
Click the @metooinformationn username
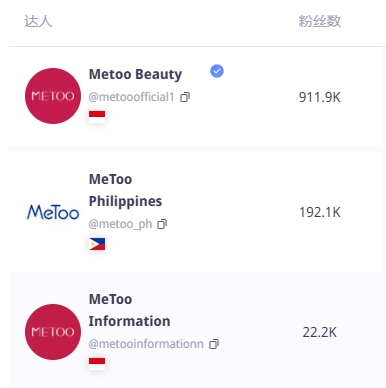click(146, 344)
